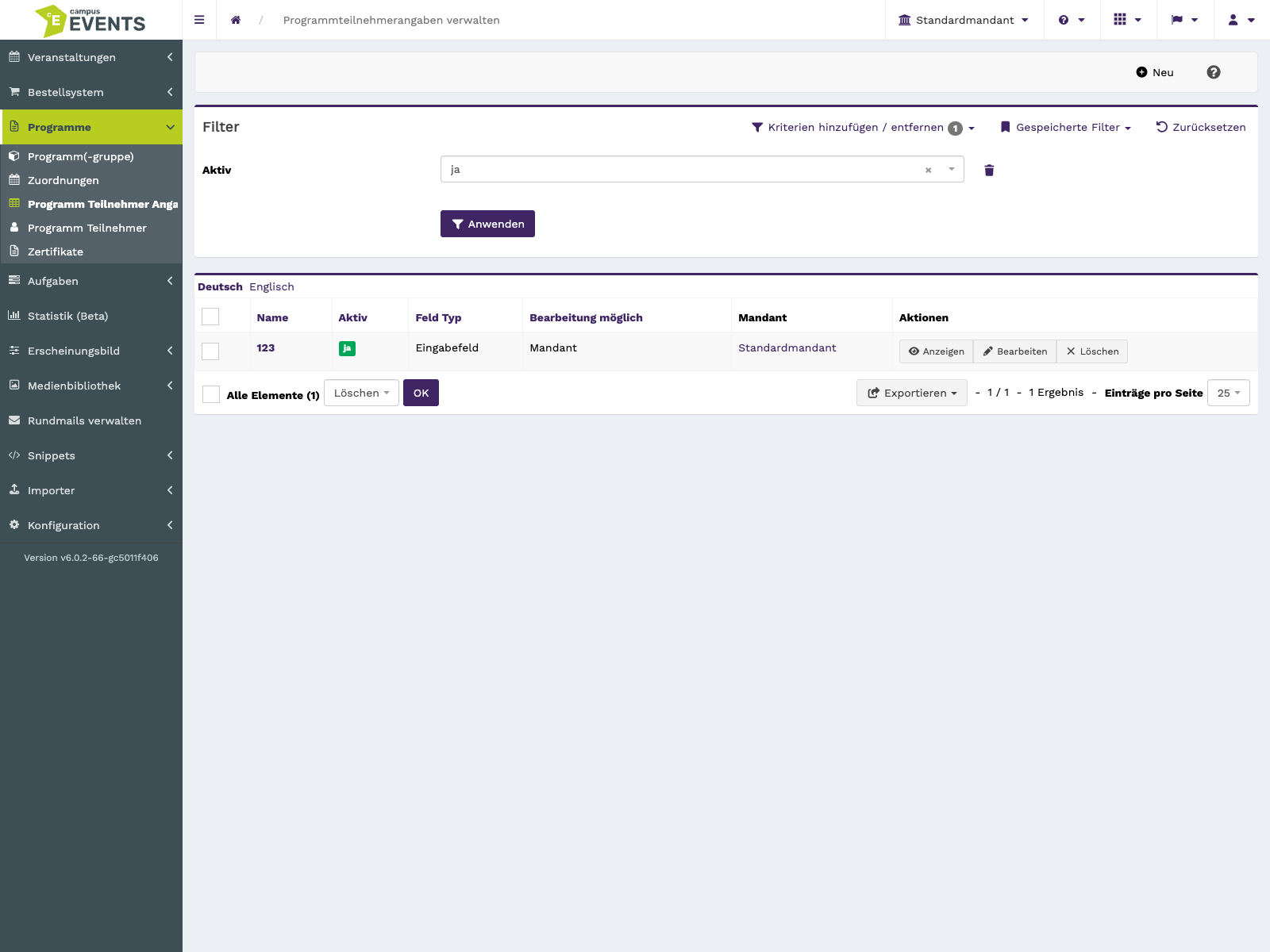
Task: Open the Standardmandant link in table
Action: tap(787, 347)
